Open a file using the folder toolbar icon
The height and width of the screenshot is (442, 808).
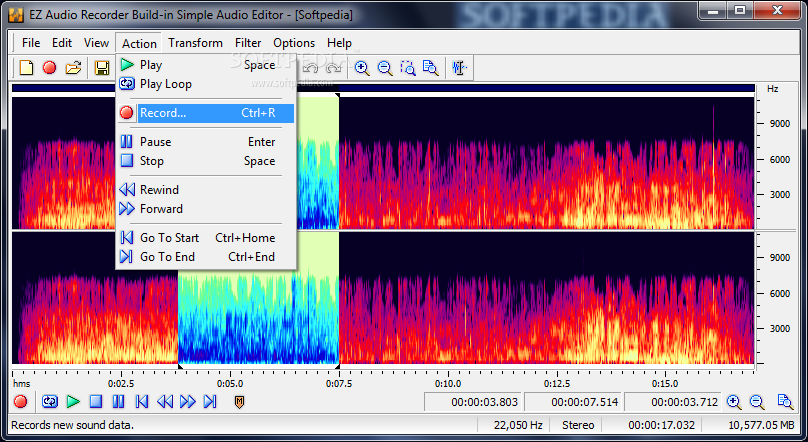pyautogui.click(x=74, y=67)
